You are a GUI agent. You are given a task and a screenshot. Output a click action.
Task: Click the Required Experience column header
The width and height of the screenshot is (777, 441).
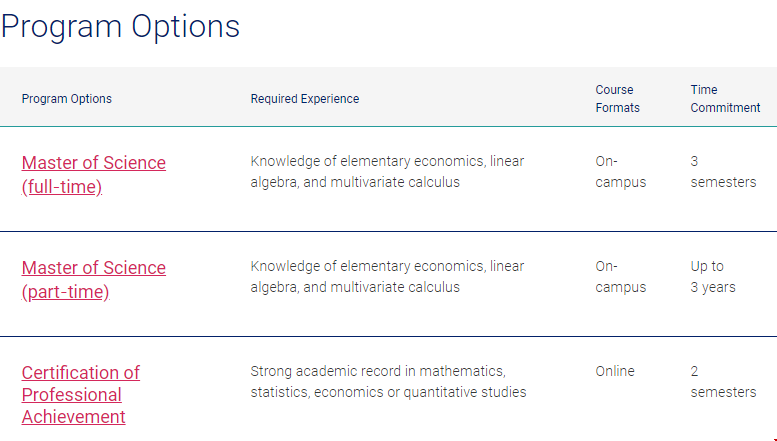tap(305, 99)
